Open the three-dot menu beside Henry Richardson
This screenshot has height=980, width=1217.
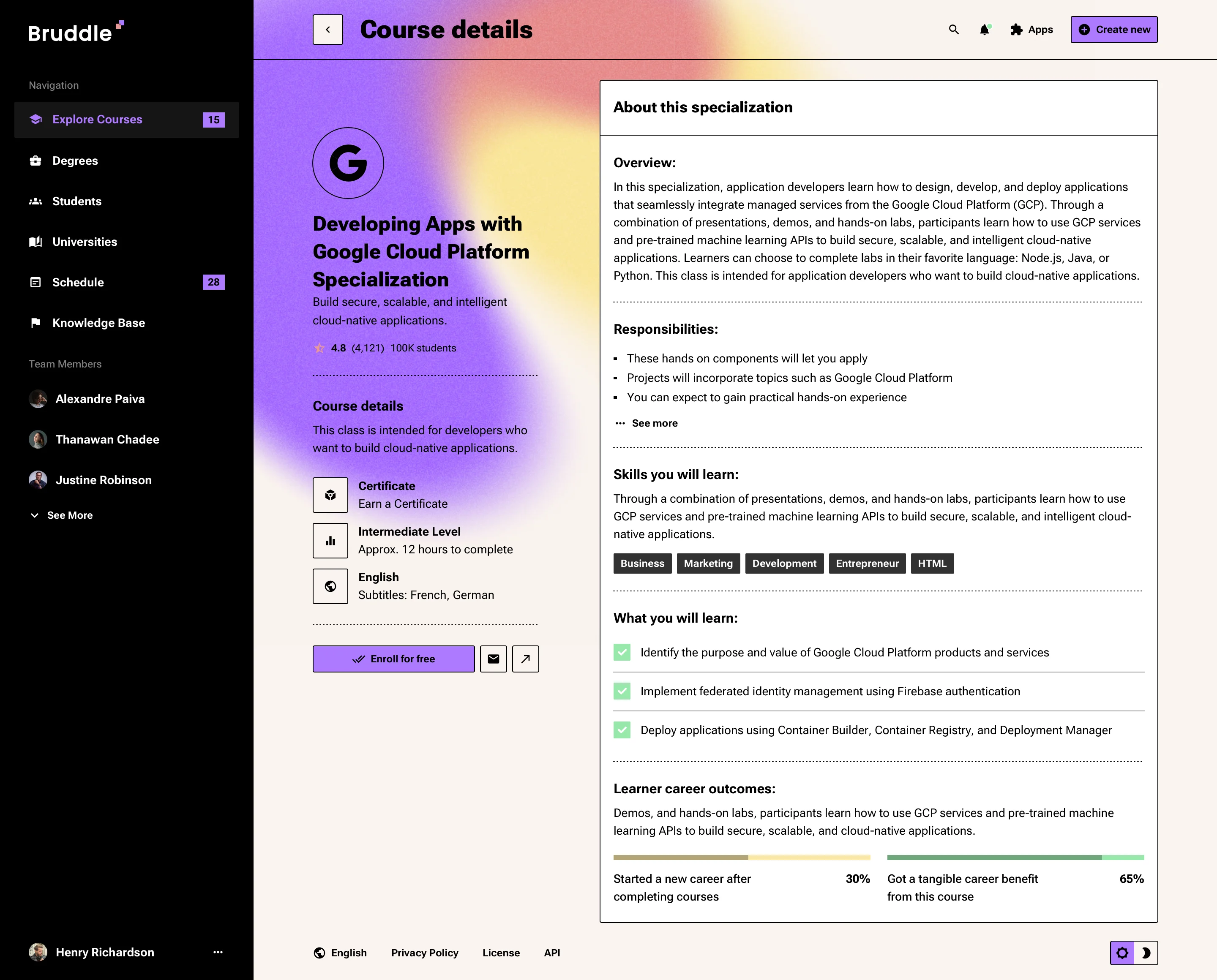tap(218, 953)
